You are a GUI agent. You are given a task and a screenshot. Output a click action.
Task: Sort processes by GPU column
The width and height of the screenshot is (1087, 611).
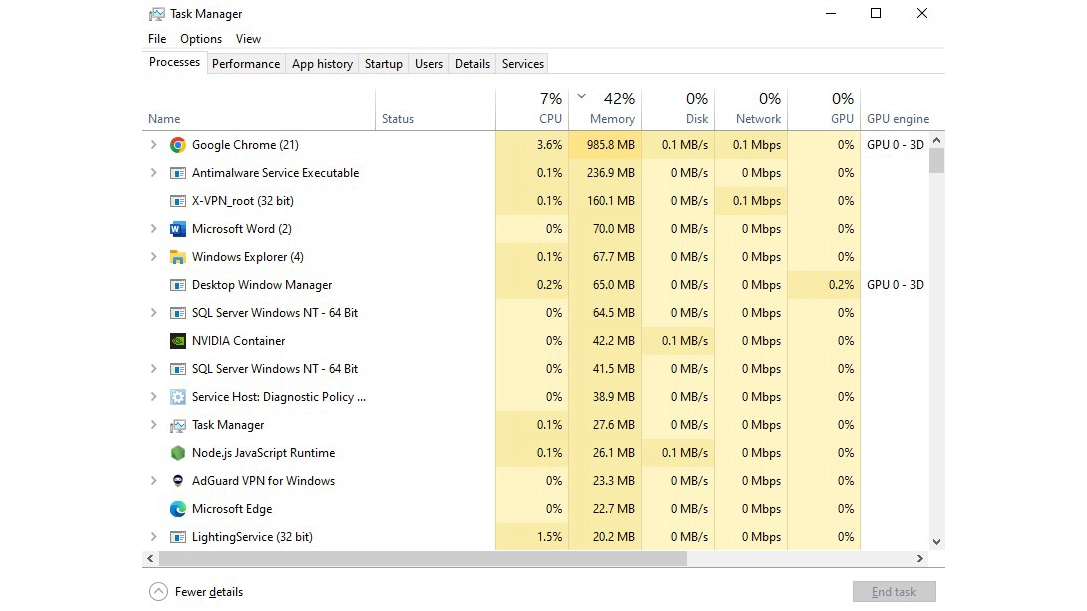click(x=824, y=110)
